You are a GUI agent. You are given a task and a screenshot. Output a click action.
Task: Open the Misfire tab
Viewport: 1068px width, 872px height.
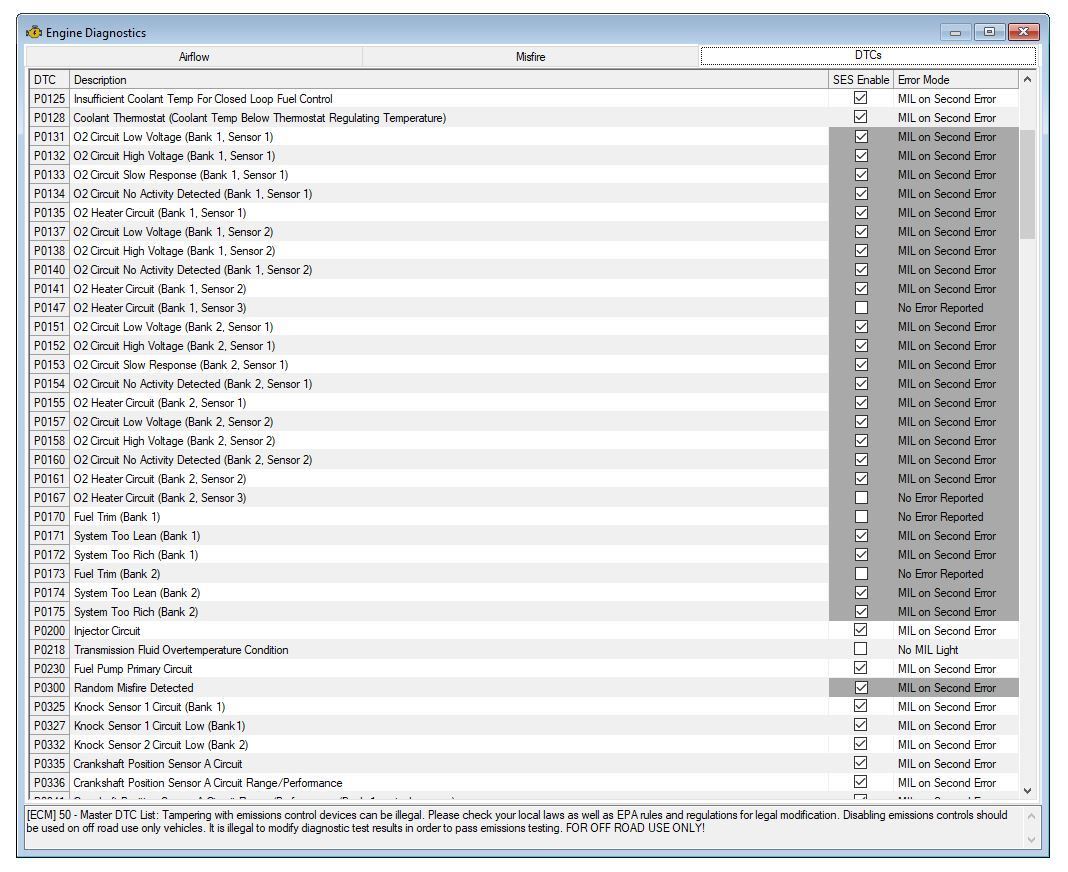[530, 57]
